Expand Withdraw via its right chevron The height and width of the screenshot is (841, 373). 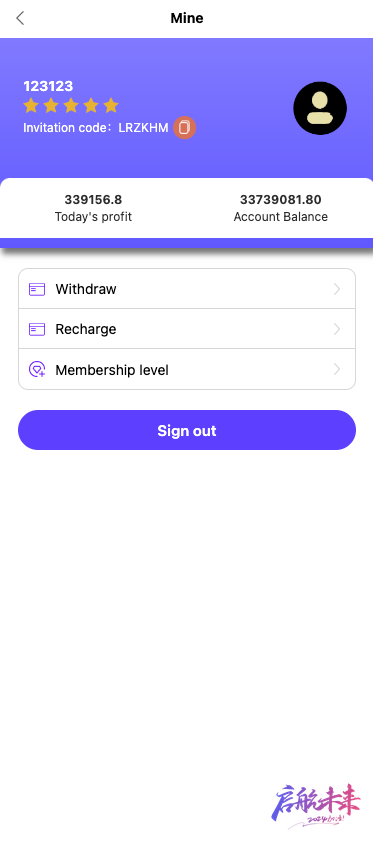337,289
